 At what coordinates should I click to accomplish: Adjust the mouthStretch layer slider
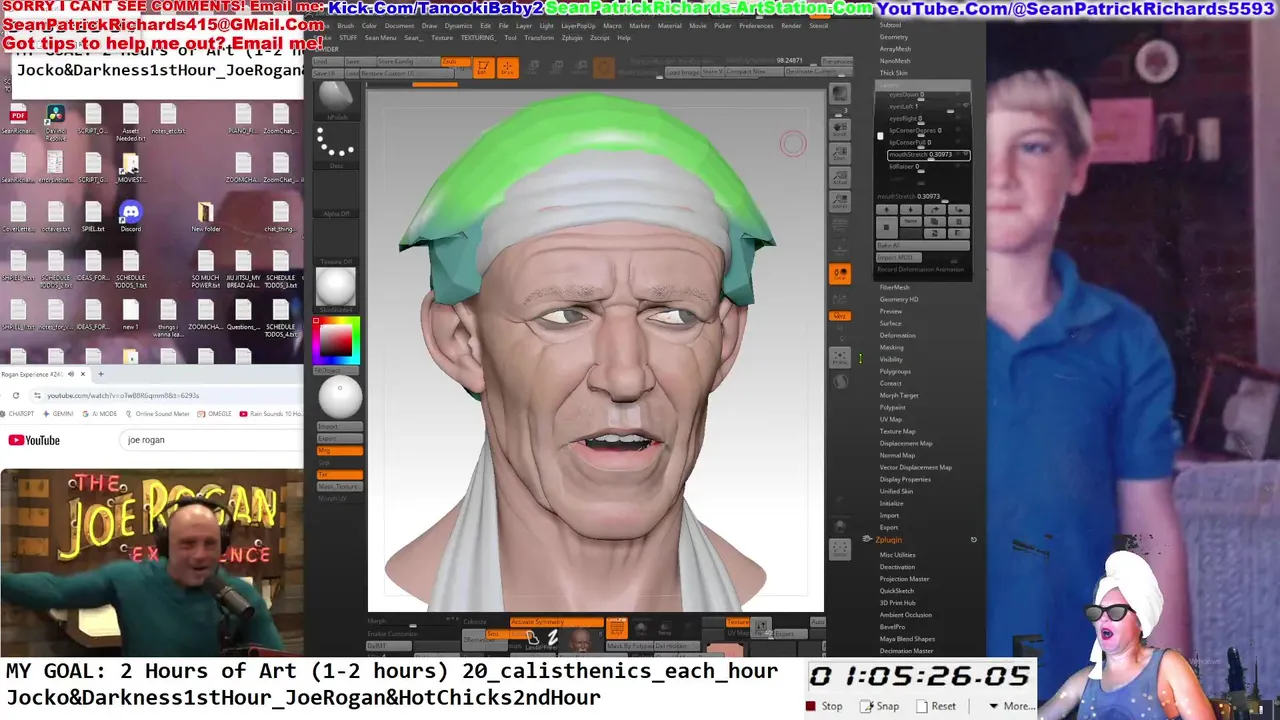click(929, 155)
